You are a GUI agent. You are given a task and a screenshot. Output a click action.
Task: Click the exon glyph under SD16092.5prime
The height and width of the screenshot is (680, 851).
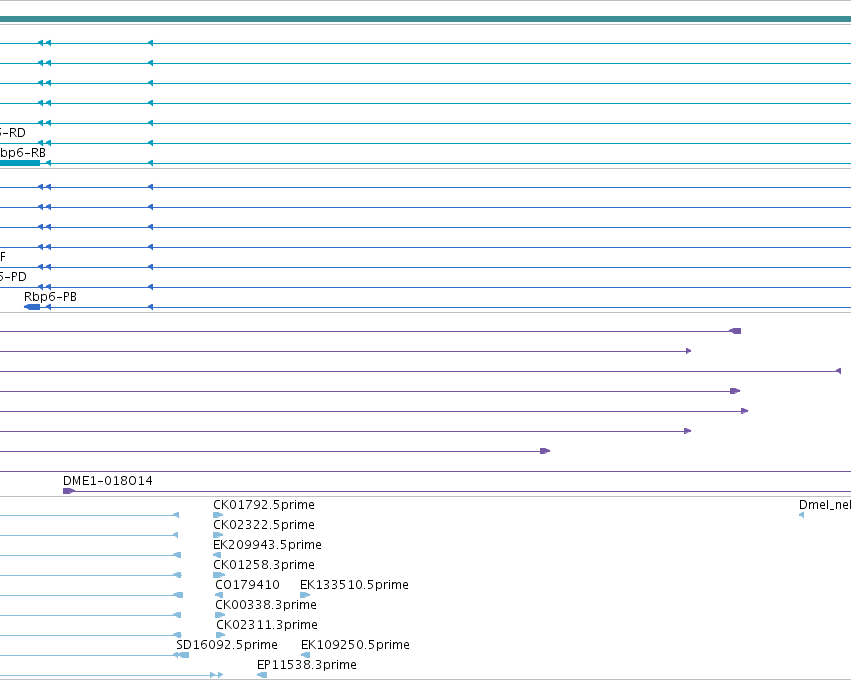tap(181, 656)
